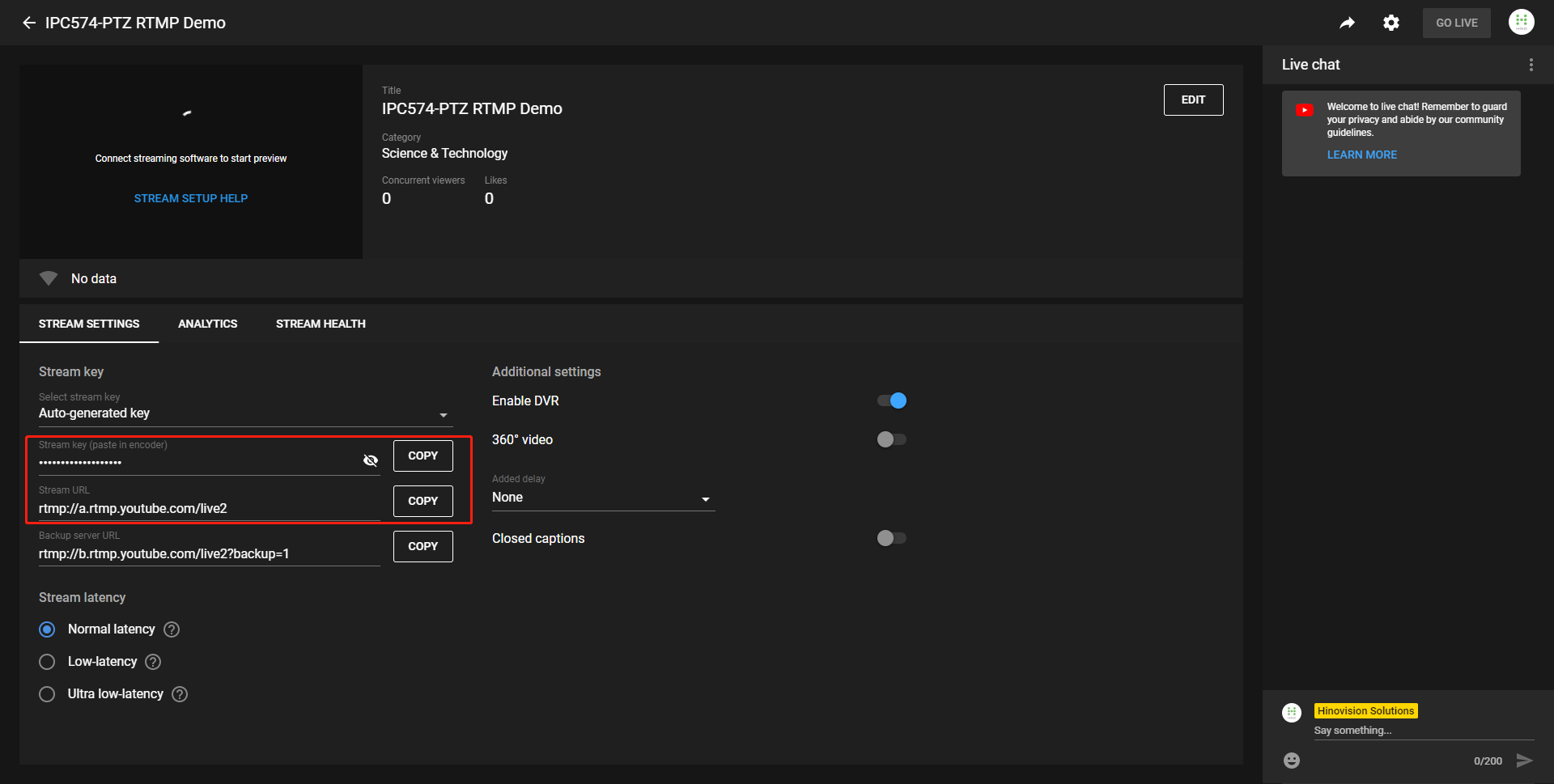
Task: Copy the Backup server URL
Action: click(422, 546)
